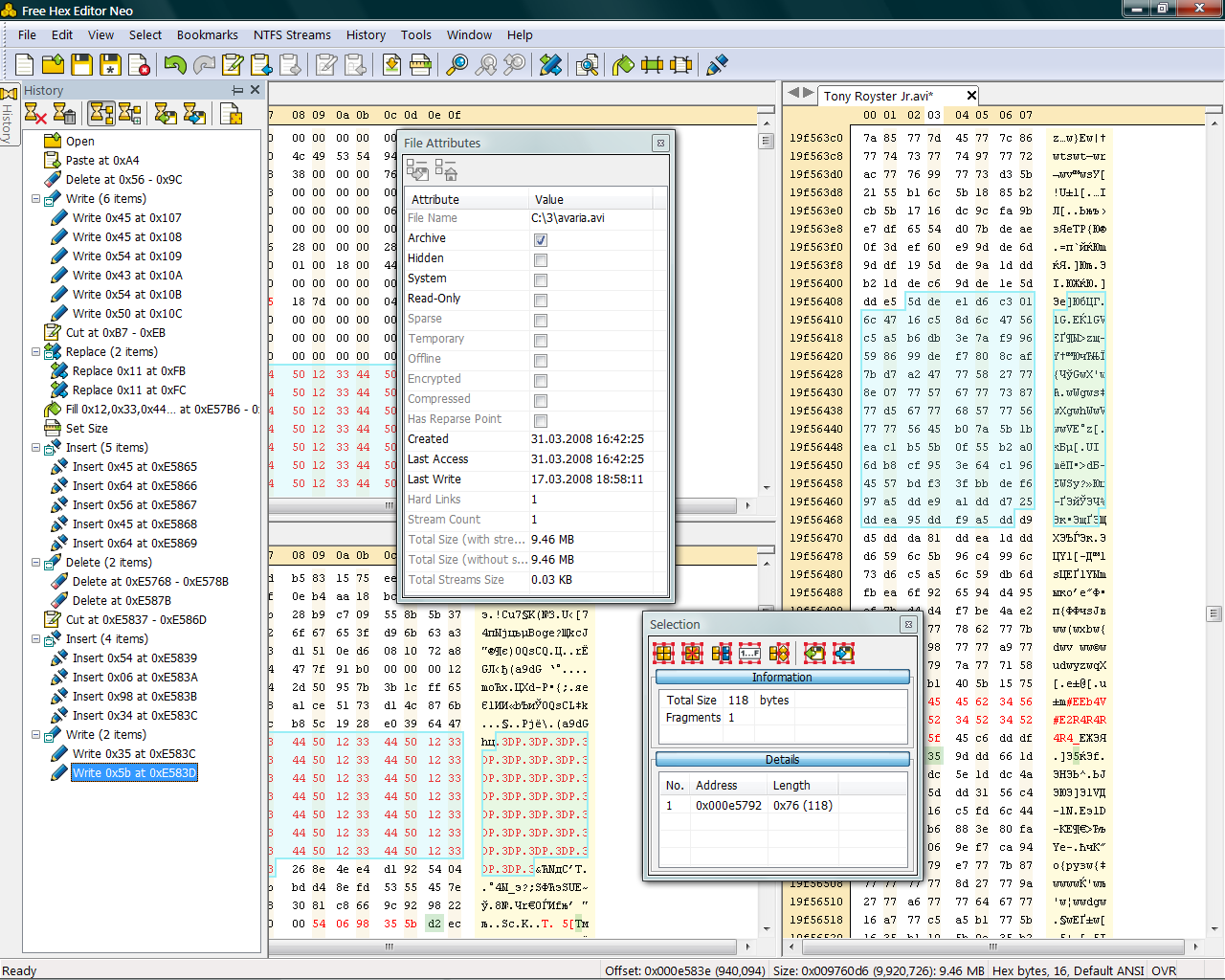Clear history using hourglass with red X
The image size is (1225, 980).
point(35,113)
